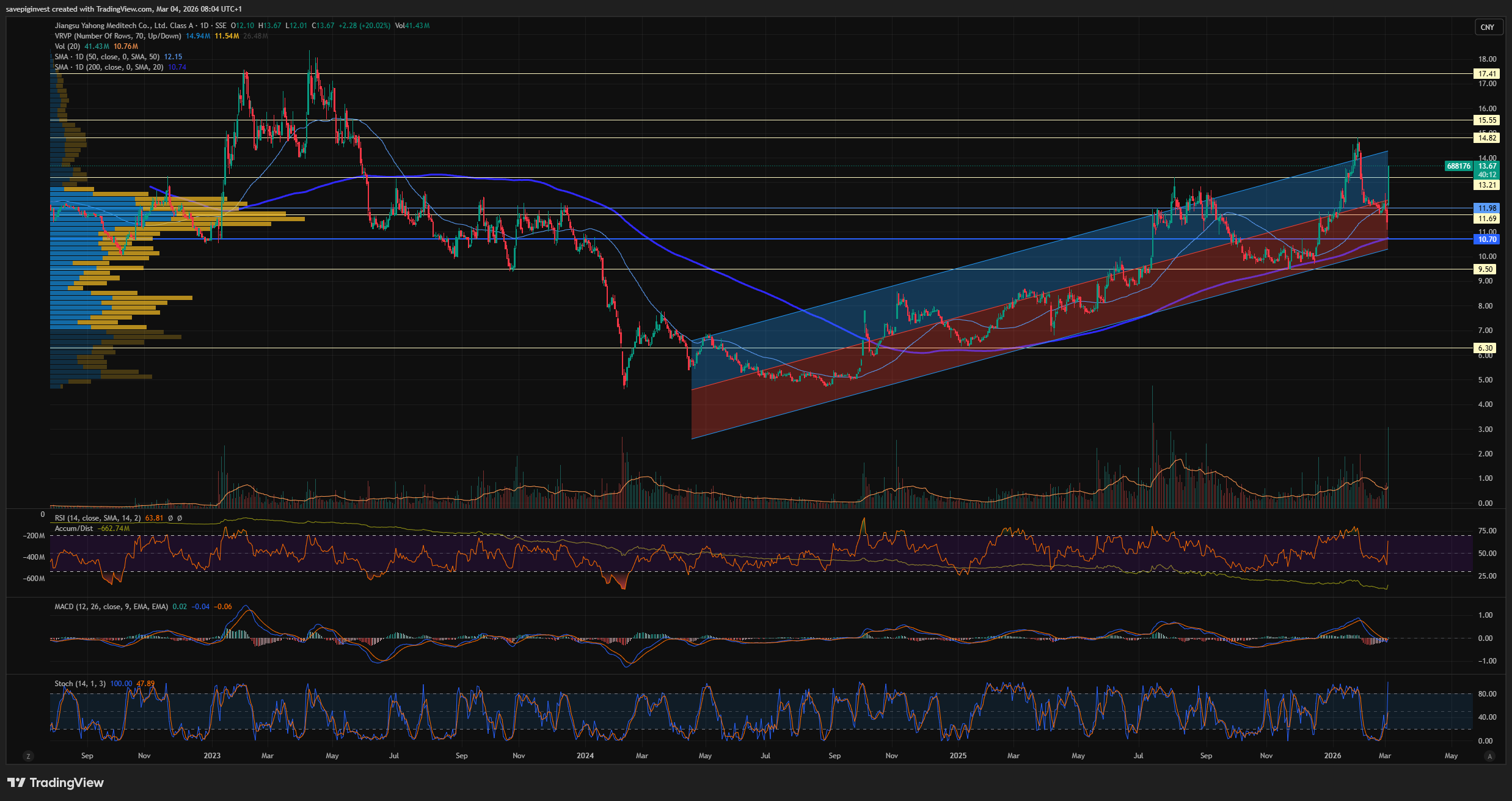Click the 2025 label on time axis
The image size is (1512, 801).
(x=958, y=756)
